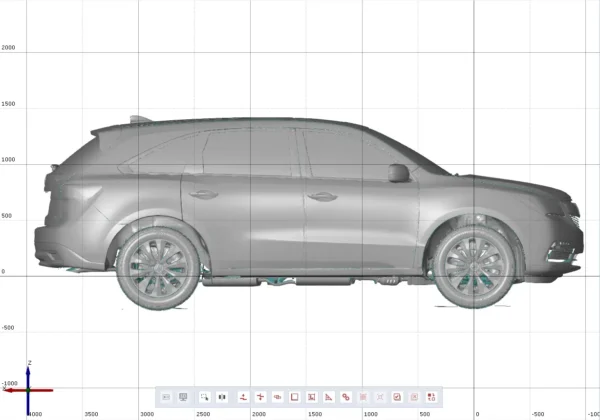Select the rectangle selection cursor tool
The width and height of the screenshot is (600, 420).
tap(205, 397)
